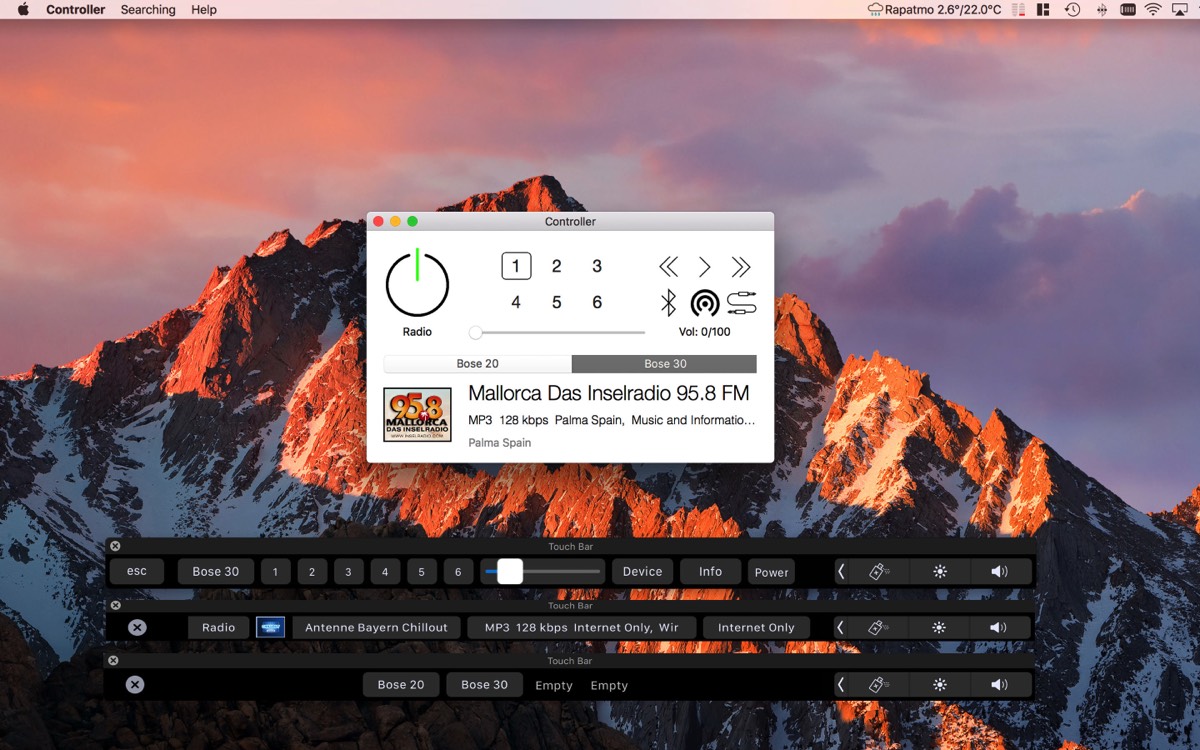Expand control strip chevron on Bose 20 Touch Bar

point(842,684)
